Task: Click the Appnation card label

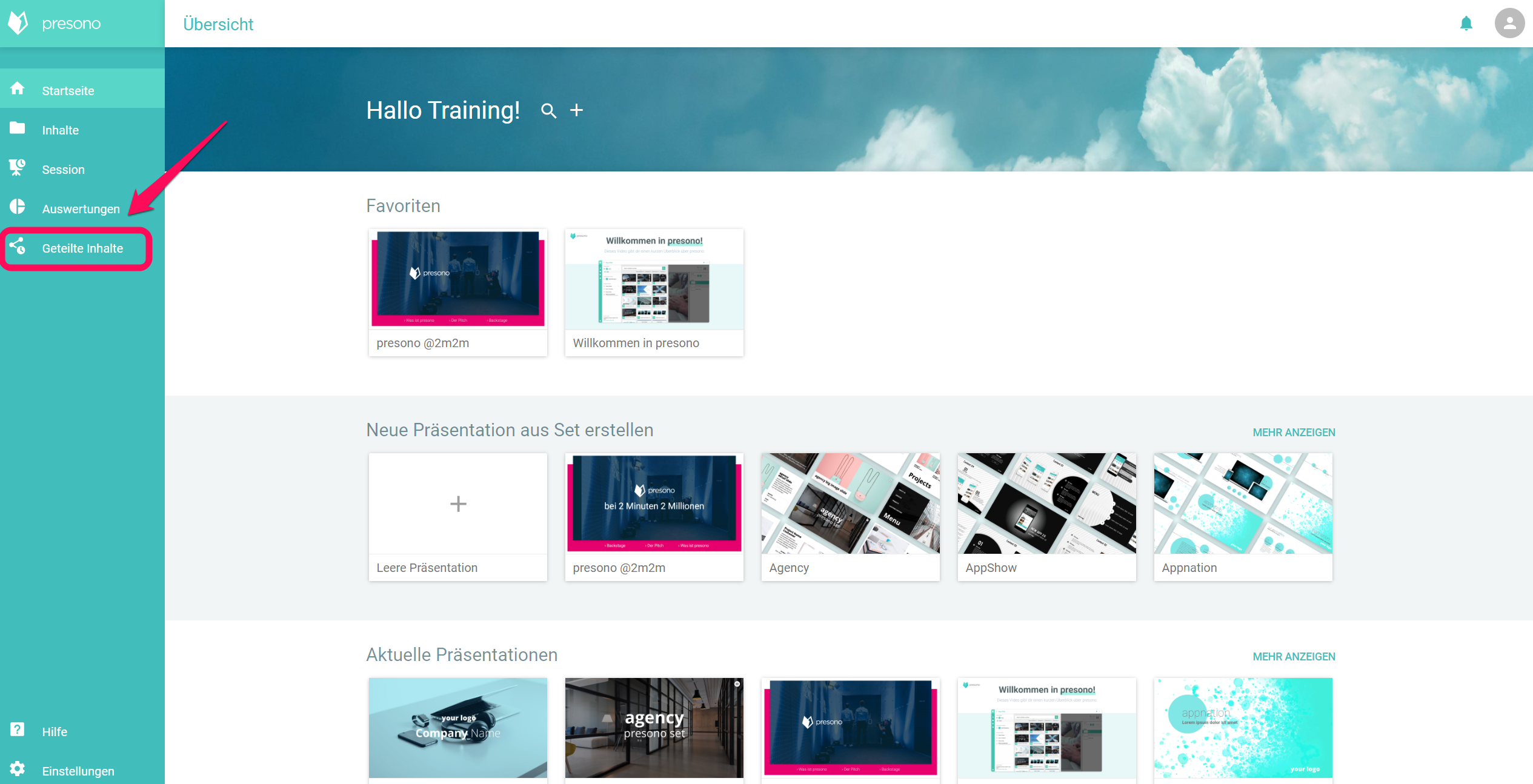Action: [x=1189, y=568]
